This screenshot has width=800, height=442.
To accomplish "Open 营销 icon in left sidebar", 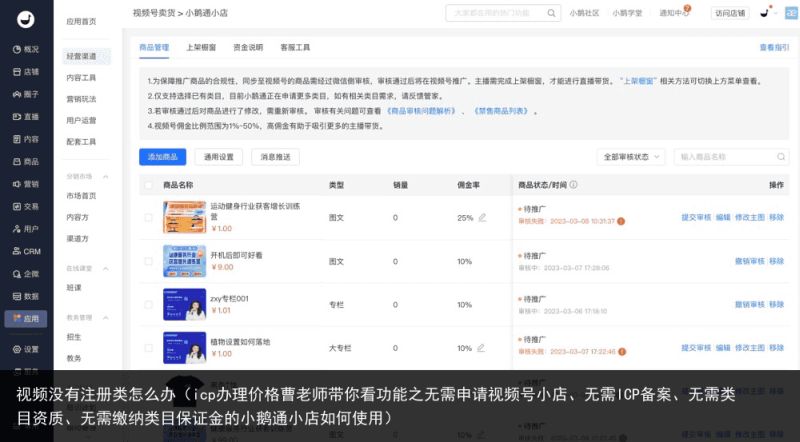I will click(x=17, y=184).
